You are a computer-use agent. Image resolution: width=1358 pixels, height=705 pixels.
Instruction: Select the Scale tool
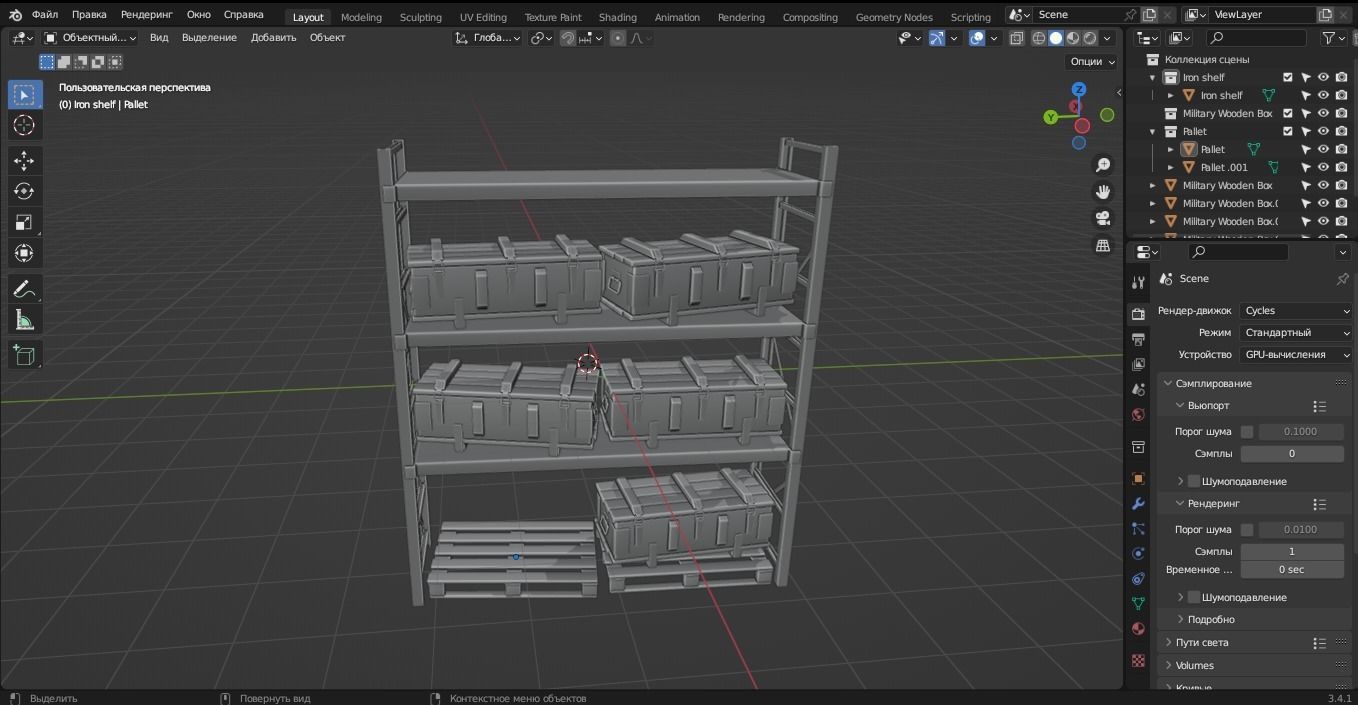click(25, 222)
